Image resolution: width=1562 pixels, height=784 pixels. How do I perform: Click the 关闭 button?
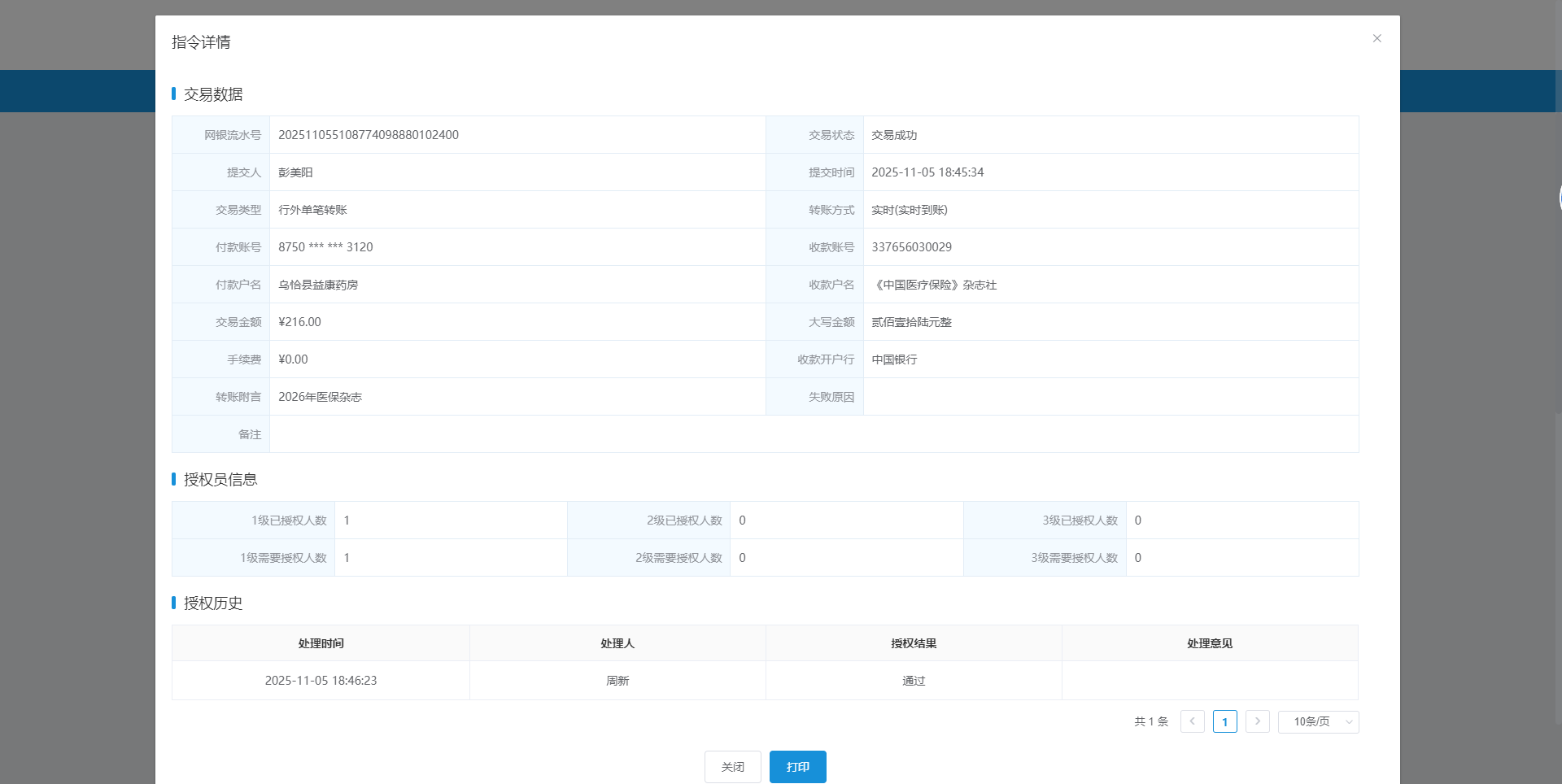coord(732,767)
